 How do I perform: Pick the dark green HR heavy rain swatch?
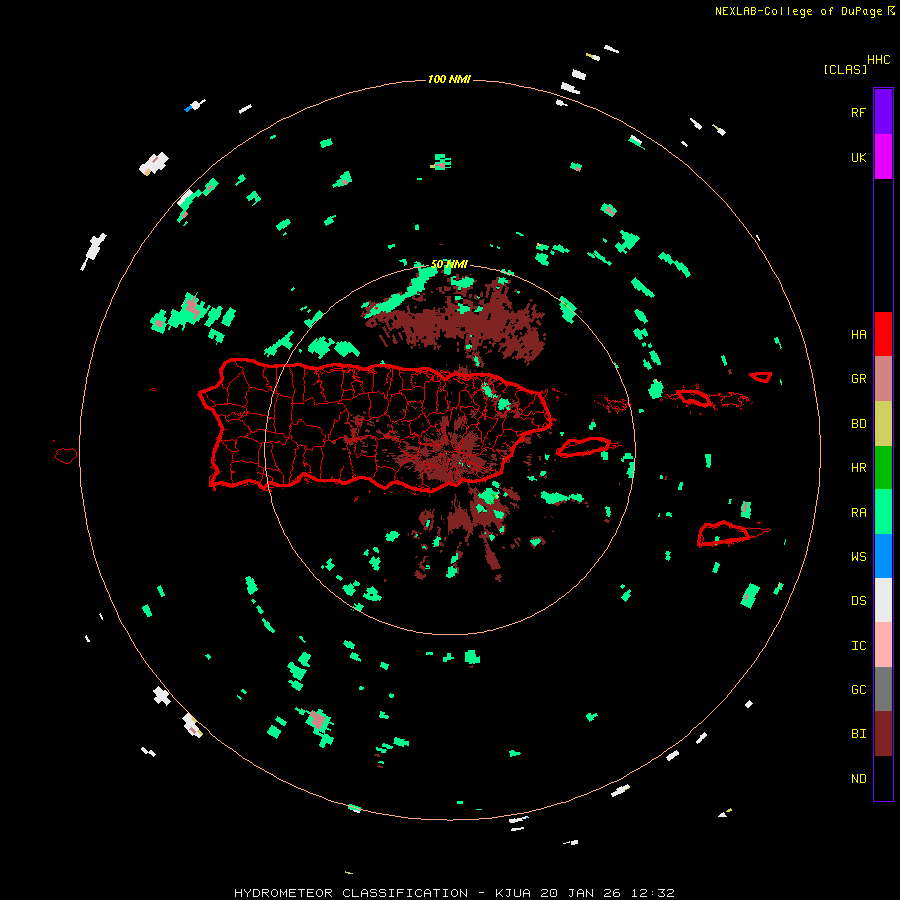(883, 468)
